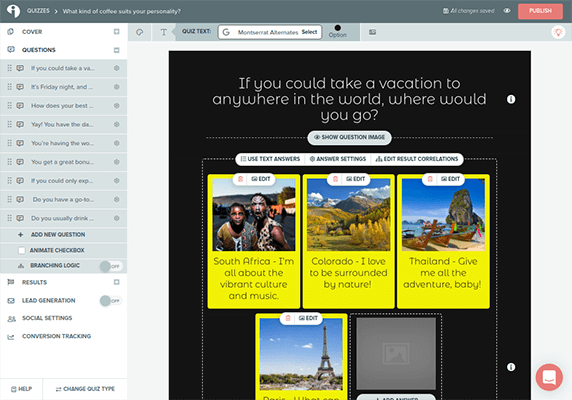
Task: Toggle Branching Logic switch on
Action: pyautogui.click(x=111, y=266)
